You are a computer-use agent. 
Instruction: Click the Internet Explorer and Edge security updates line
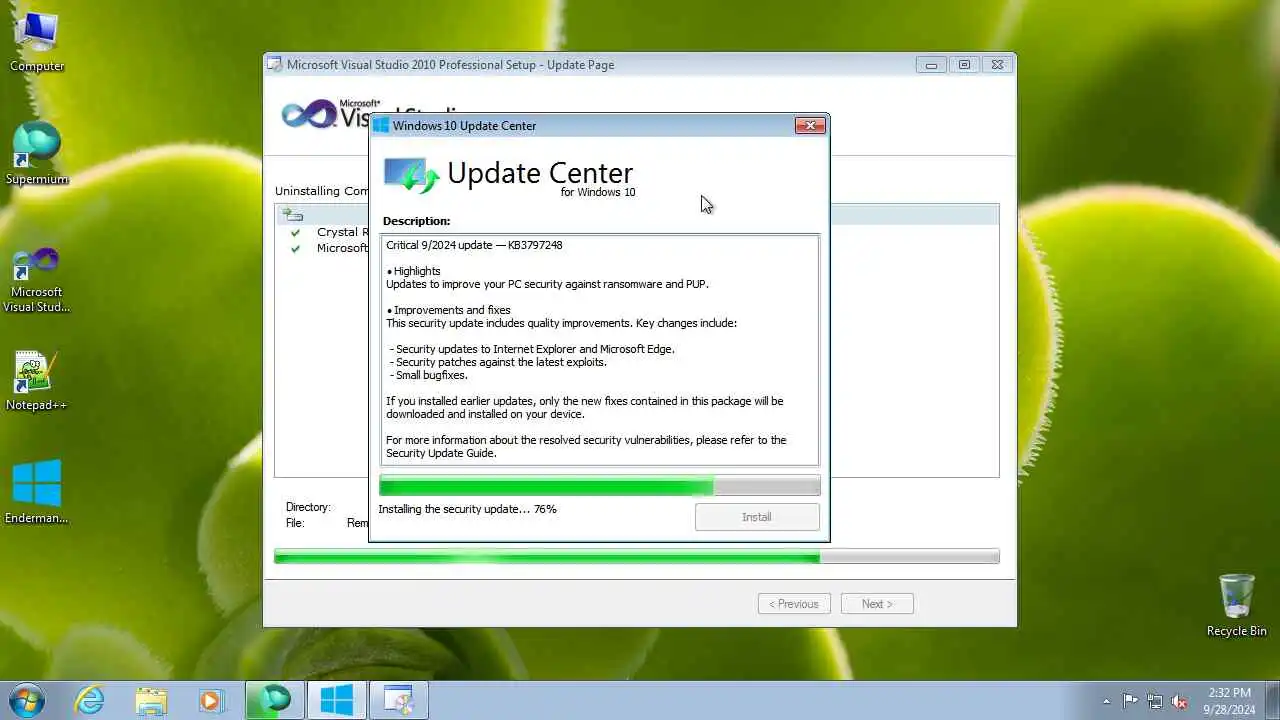532,349
